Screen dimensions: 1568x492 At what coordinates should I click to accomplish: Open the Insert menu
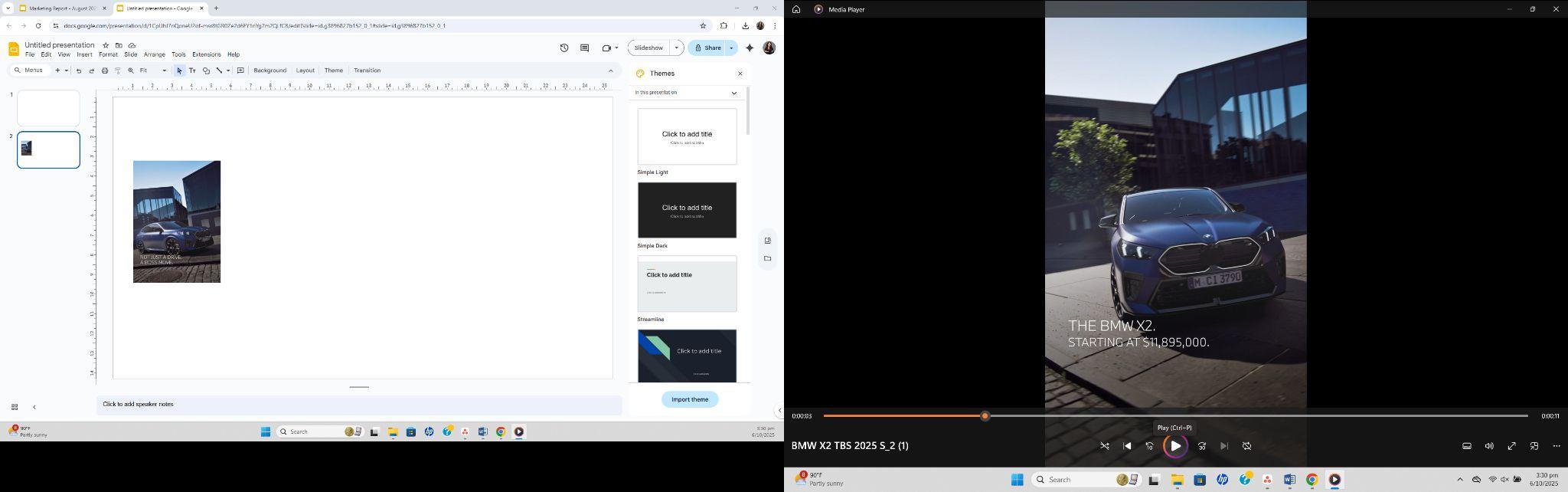coord(84,54)
